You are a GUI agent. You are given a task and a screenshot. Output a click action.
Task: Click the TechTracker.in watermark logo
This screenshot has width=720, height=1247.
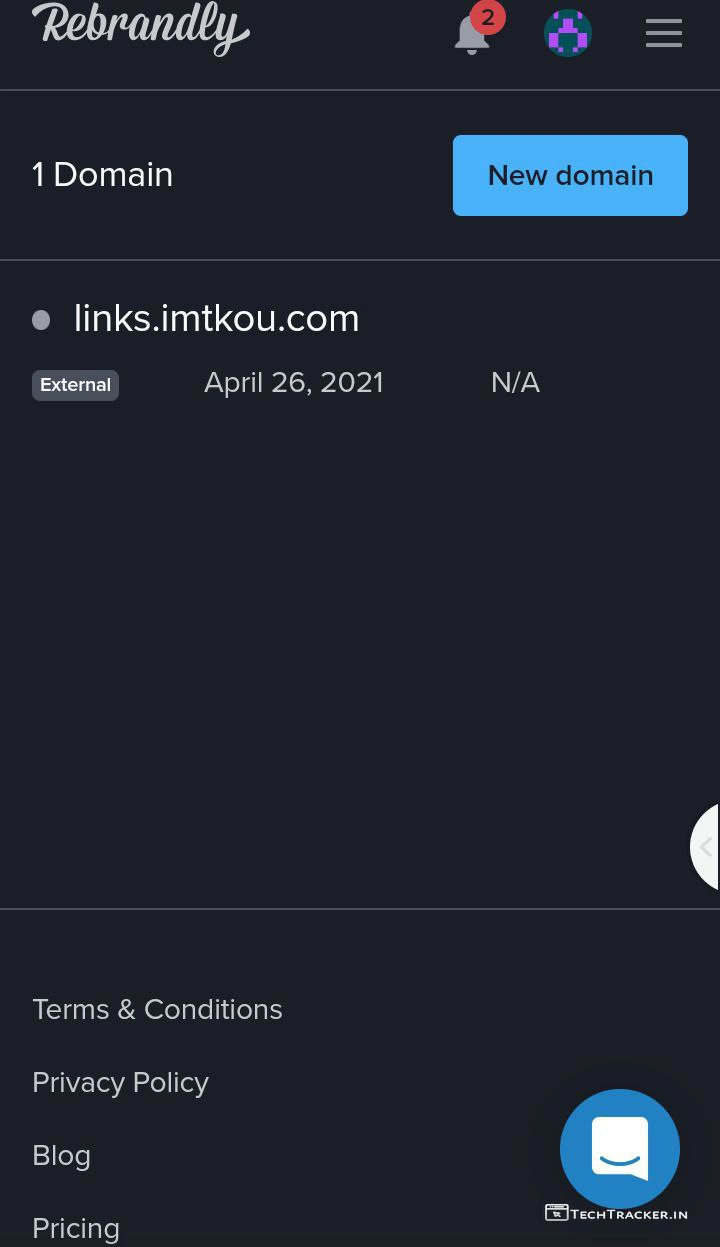(x=616, y=1213)
